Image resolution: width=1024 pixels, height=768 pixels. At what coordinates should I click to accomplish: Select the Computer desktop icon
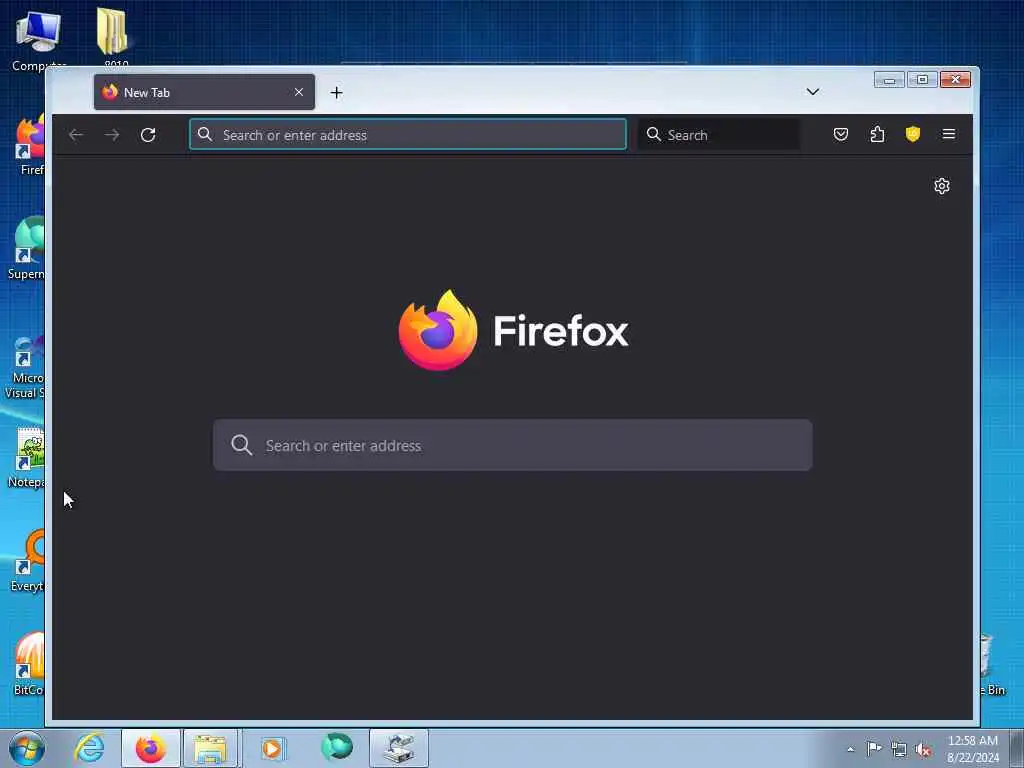pyautogui.click(x=39, y=40)
